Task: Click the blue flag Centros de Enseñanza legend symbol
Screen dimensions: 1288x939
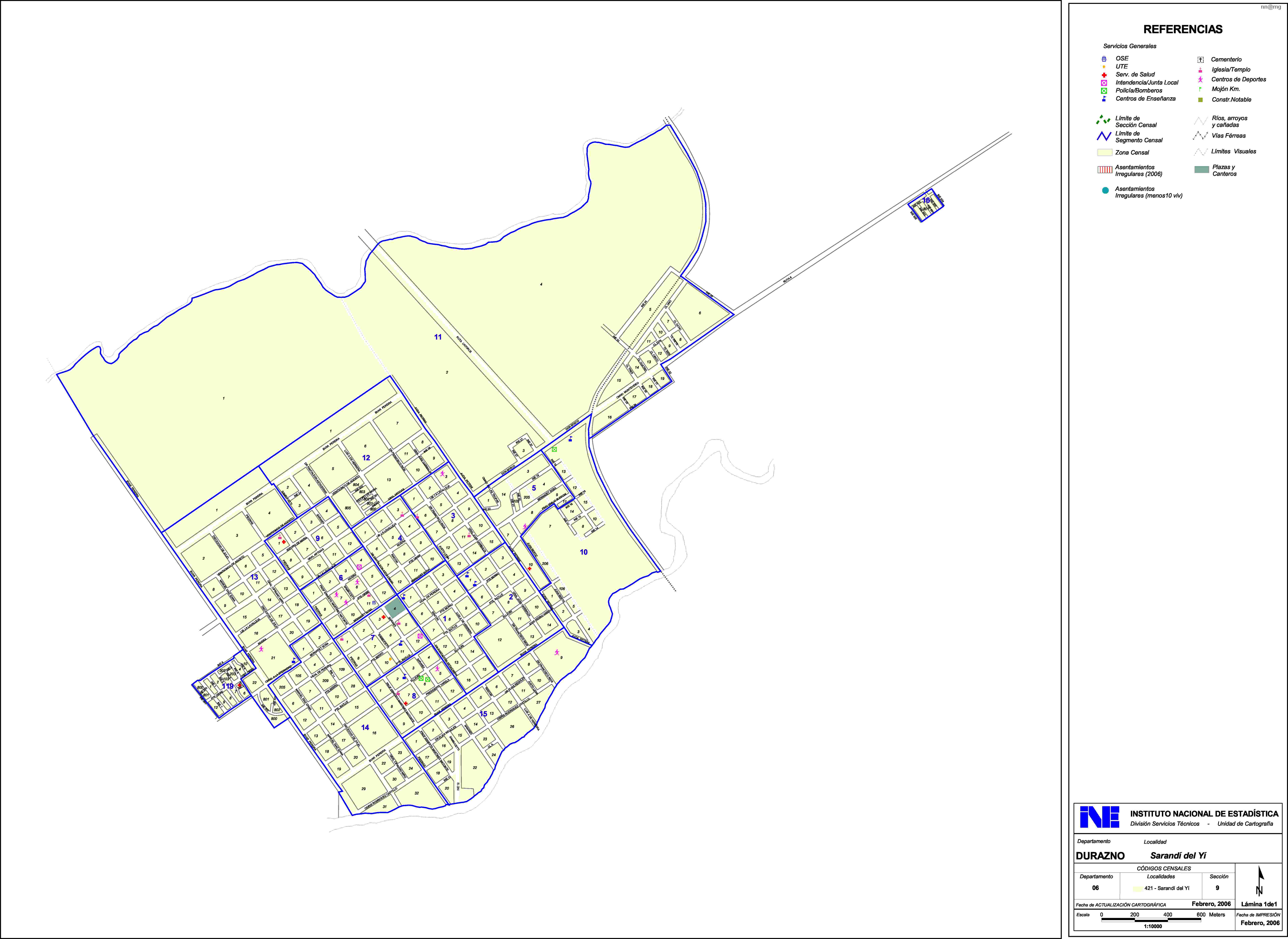Action: point(1104,99)
